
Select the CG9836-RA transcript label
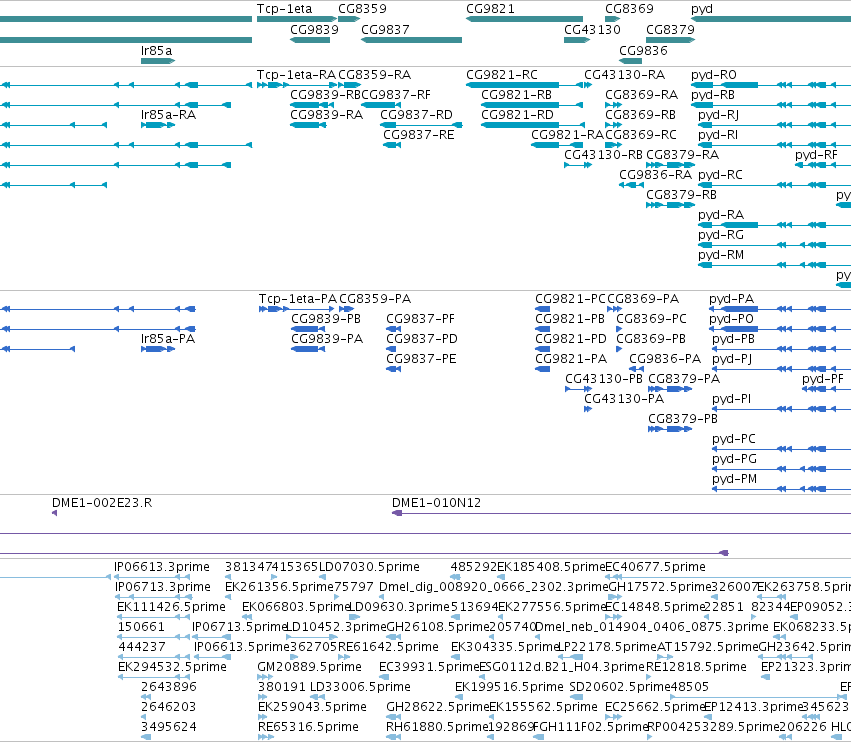[x=655, y=175]
